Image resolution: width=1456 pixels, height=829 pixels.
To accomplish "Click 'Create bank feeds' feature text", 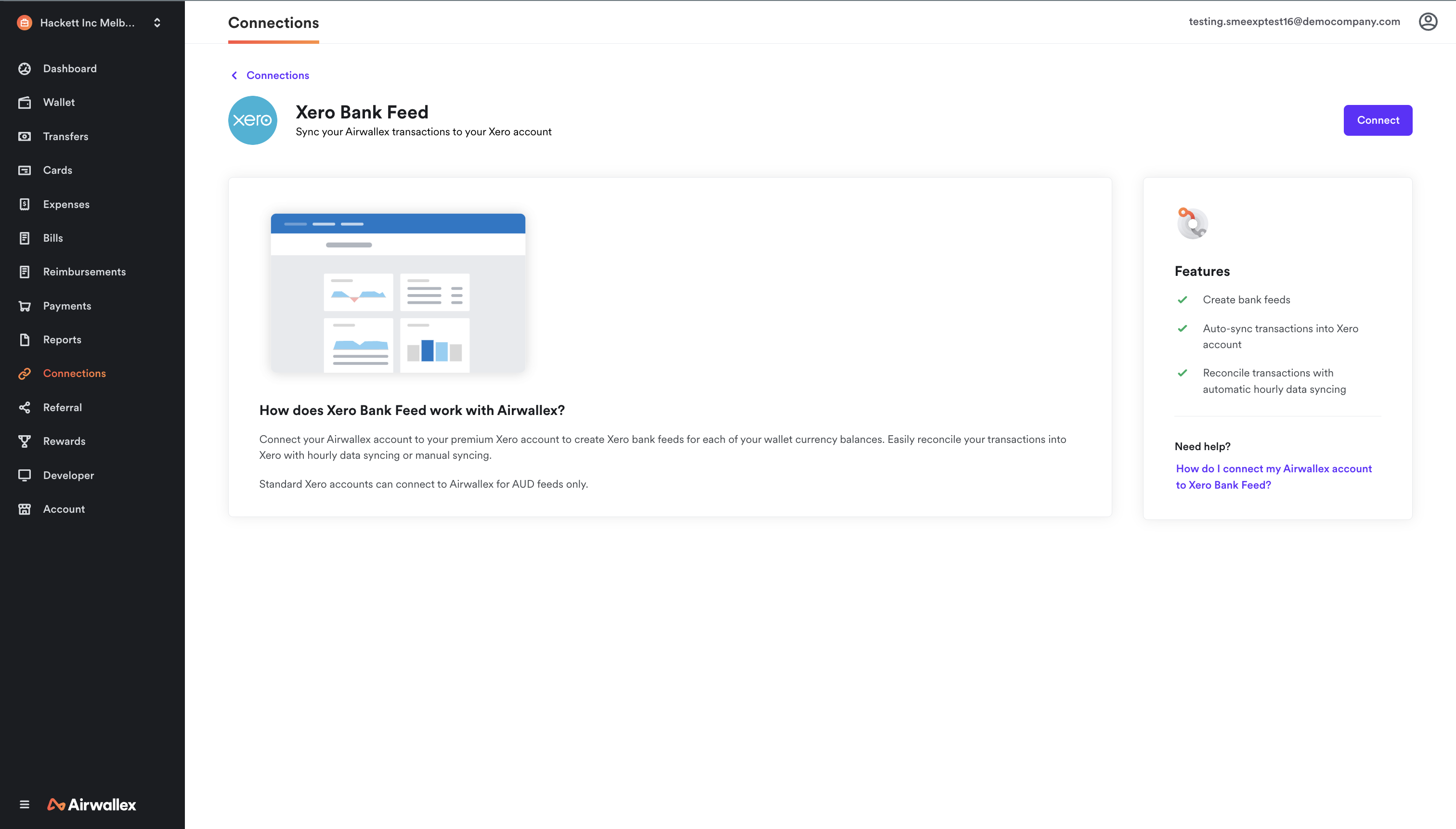I will tap(1246, 300).
